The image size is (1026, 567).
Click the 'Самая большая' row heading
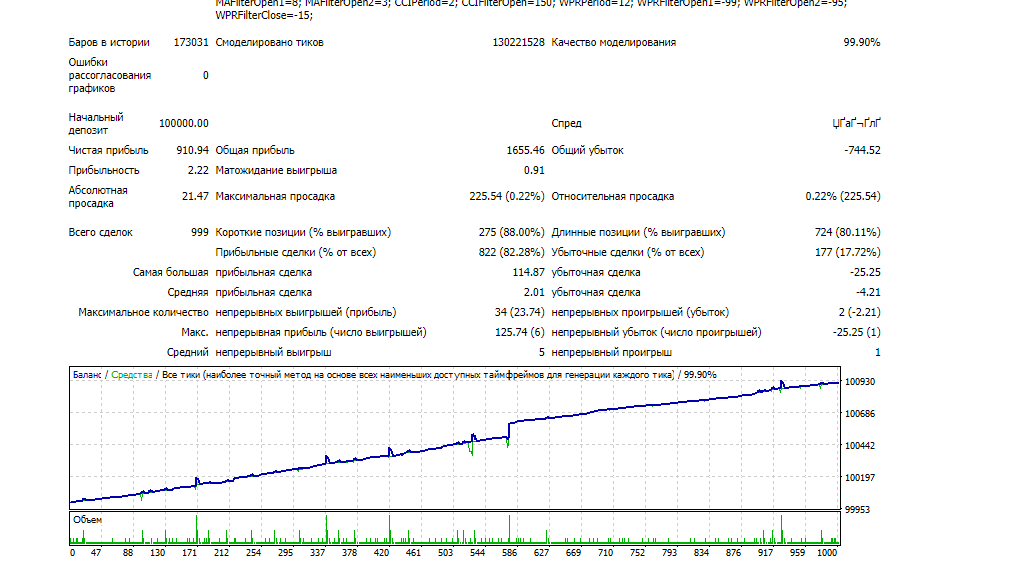171,273
